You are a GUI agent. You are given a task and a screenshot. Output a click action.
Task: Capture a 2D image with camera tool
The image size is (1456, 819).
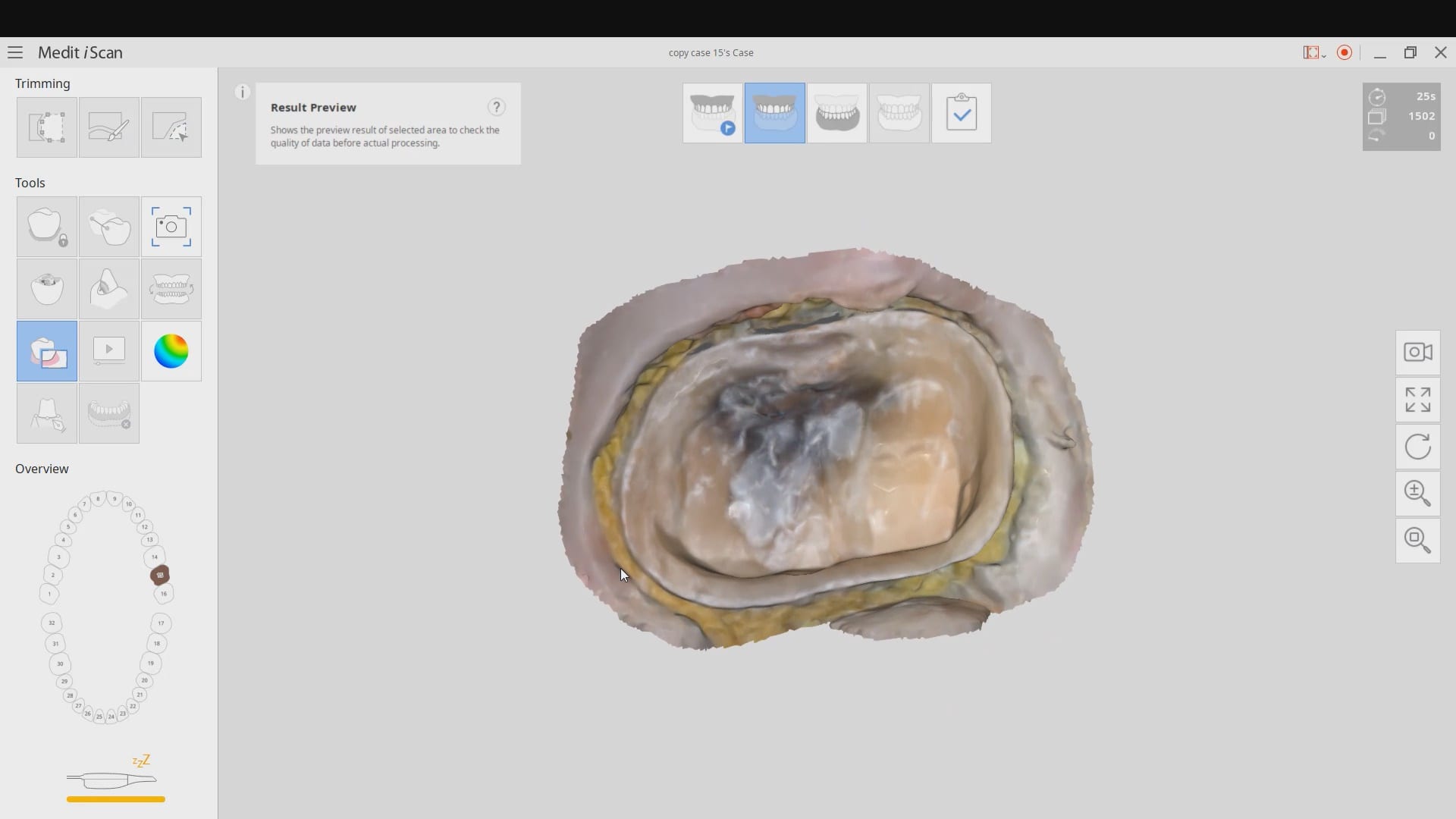[x=171, y=227]
